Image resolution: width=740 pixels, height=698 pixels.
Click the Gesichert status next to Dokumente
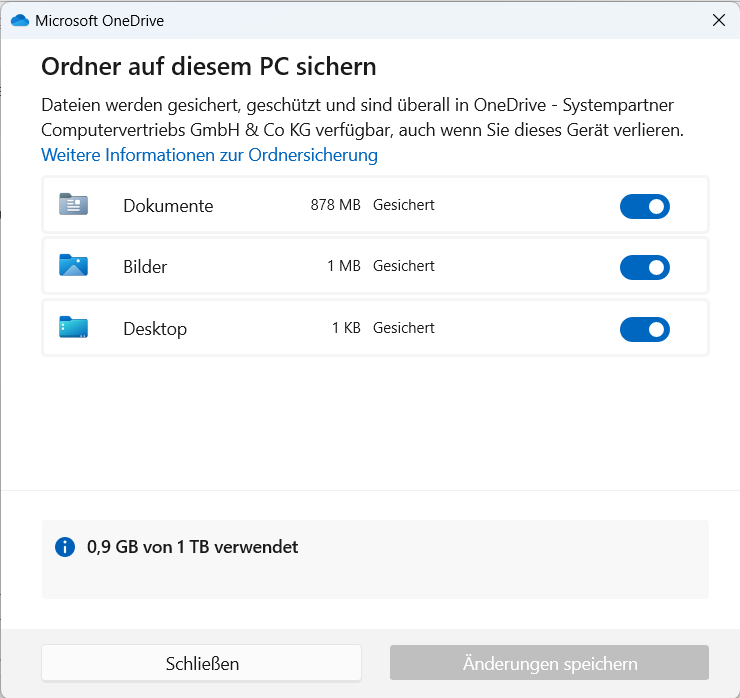coord(404,205)
